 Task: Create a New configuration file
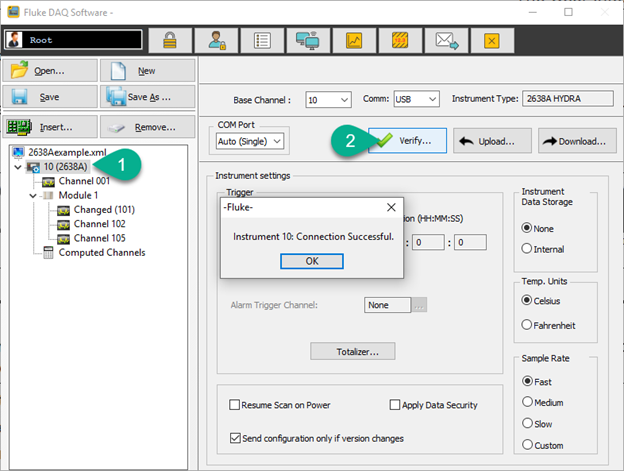point(147,71)
